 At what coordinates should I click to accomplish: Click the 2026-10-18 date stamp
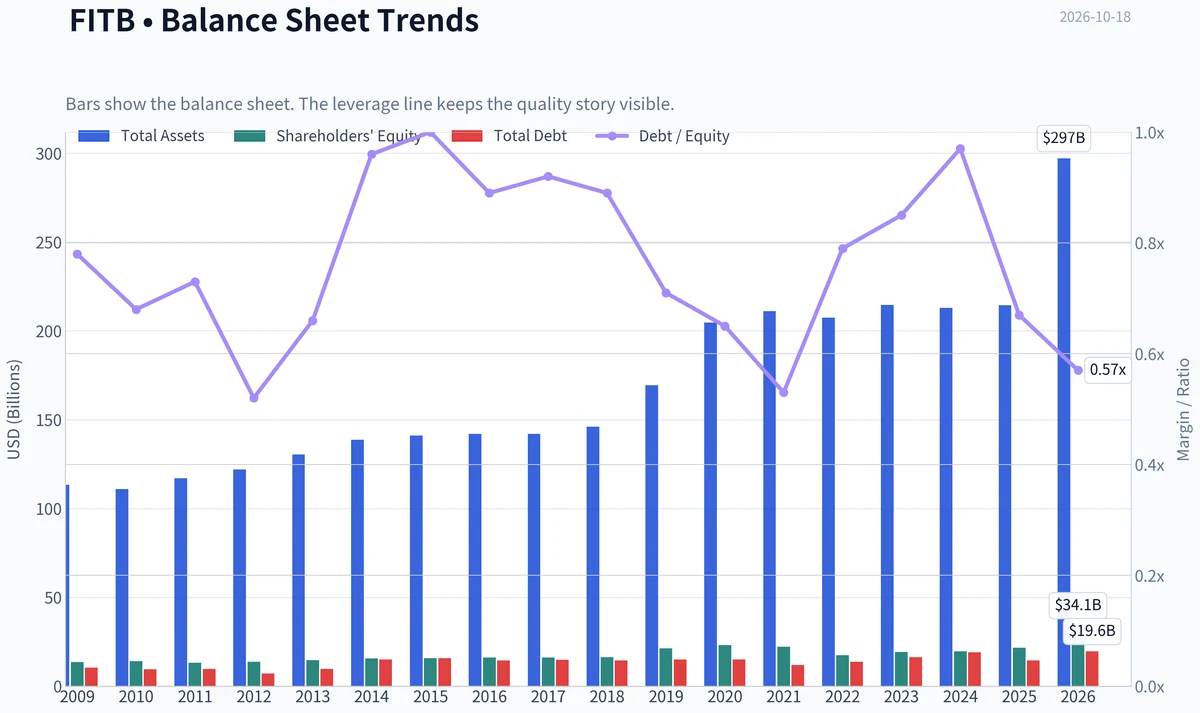pos(1095,17)
